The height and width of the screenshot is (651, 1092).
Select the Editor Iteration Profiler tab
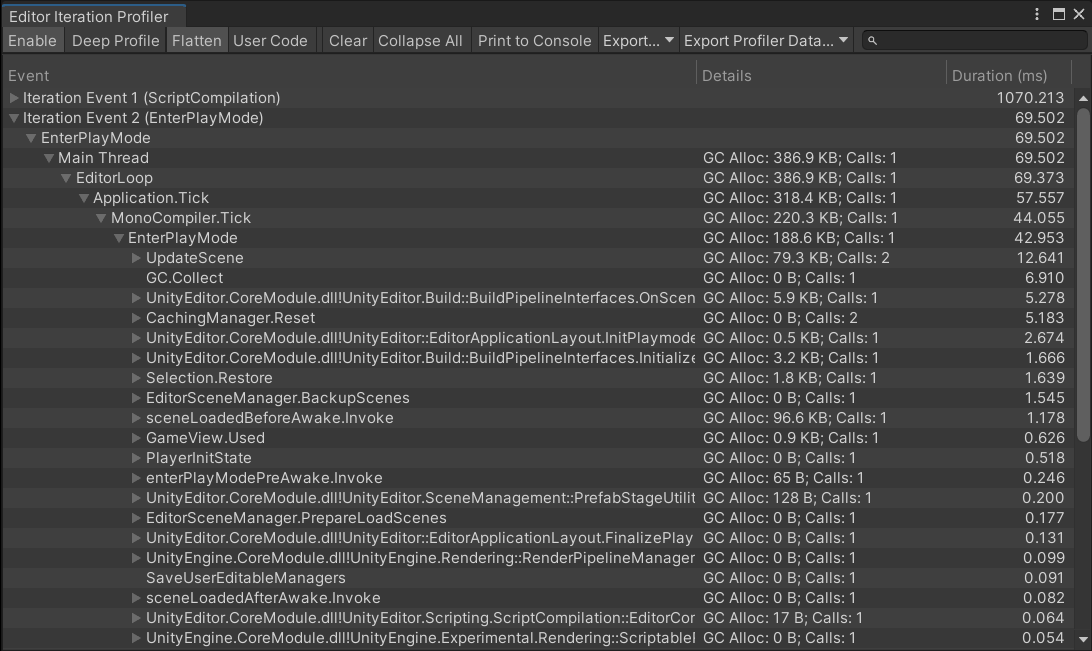tap(89, 16)
